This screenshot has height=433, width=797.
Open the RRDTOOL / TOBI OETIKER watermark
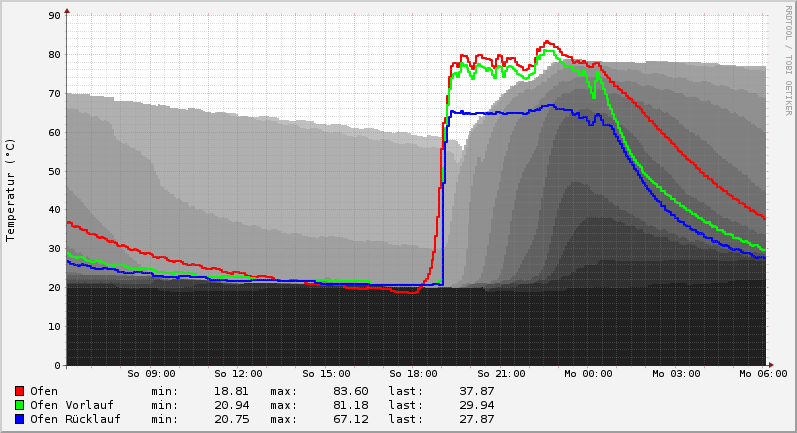click(788, 60)
